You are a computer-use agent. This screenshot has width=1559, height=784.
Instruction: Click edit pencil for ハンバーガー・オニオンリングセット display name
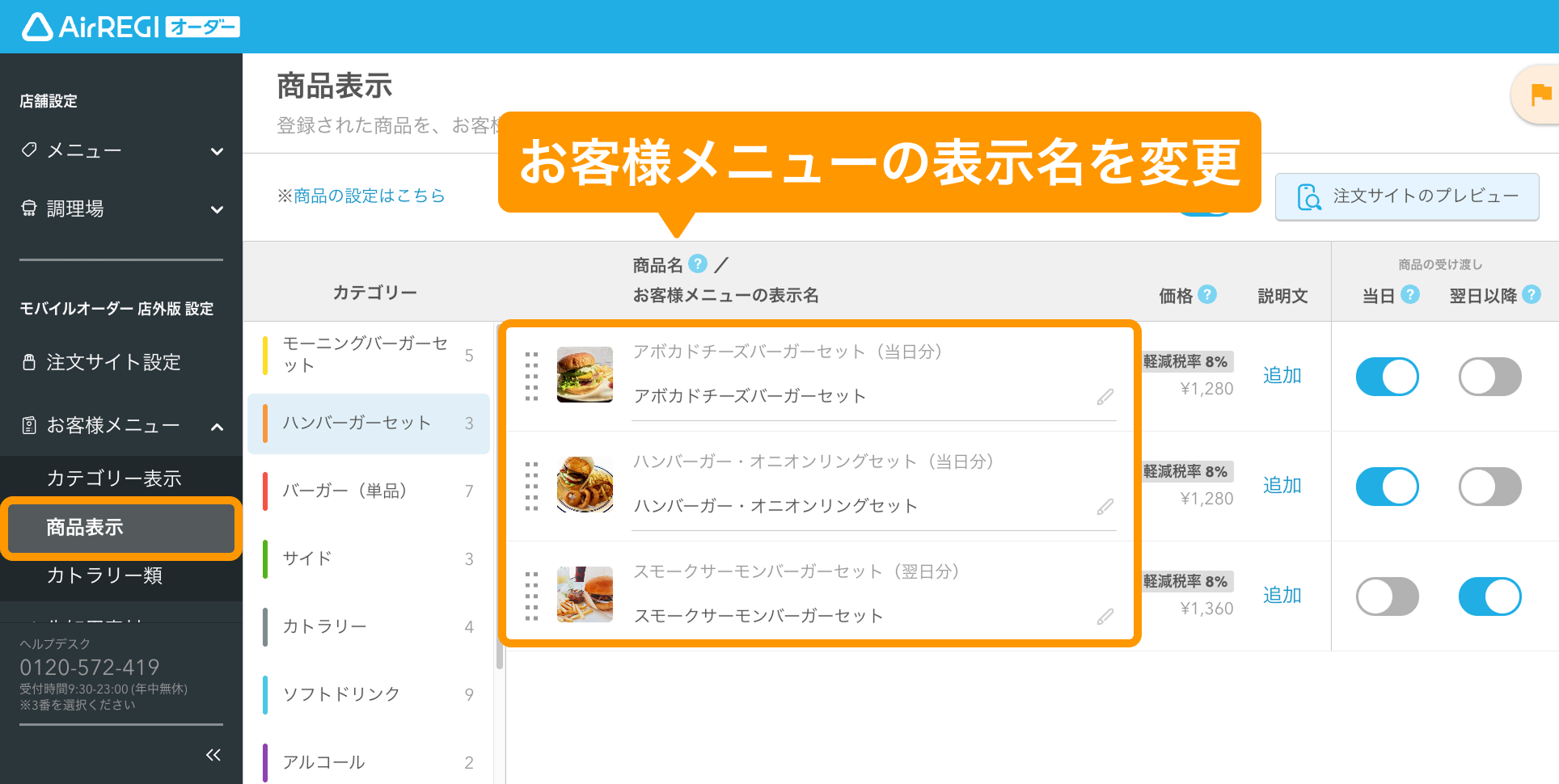click(1105, 507)
